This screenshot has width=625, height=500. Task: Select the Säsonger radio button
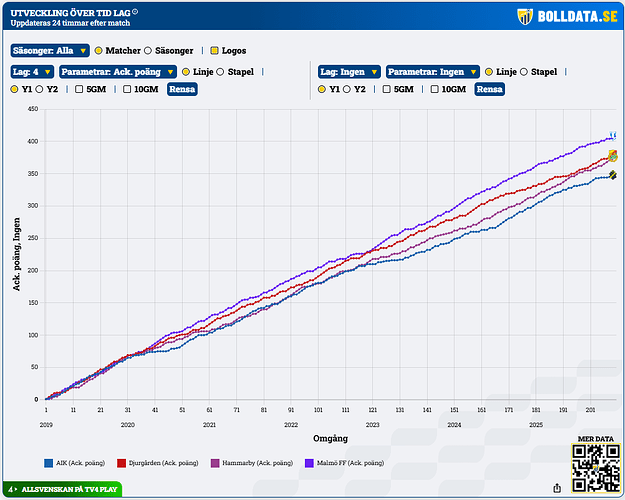click(148, 50)
